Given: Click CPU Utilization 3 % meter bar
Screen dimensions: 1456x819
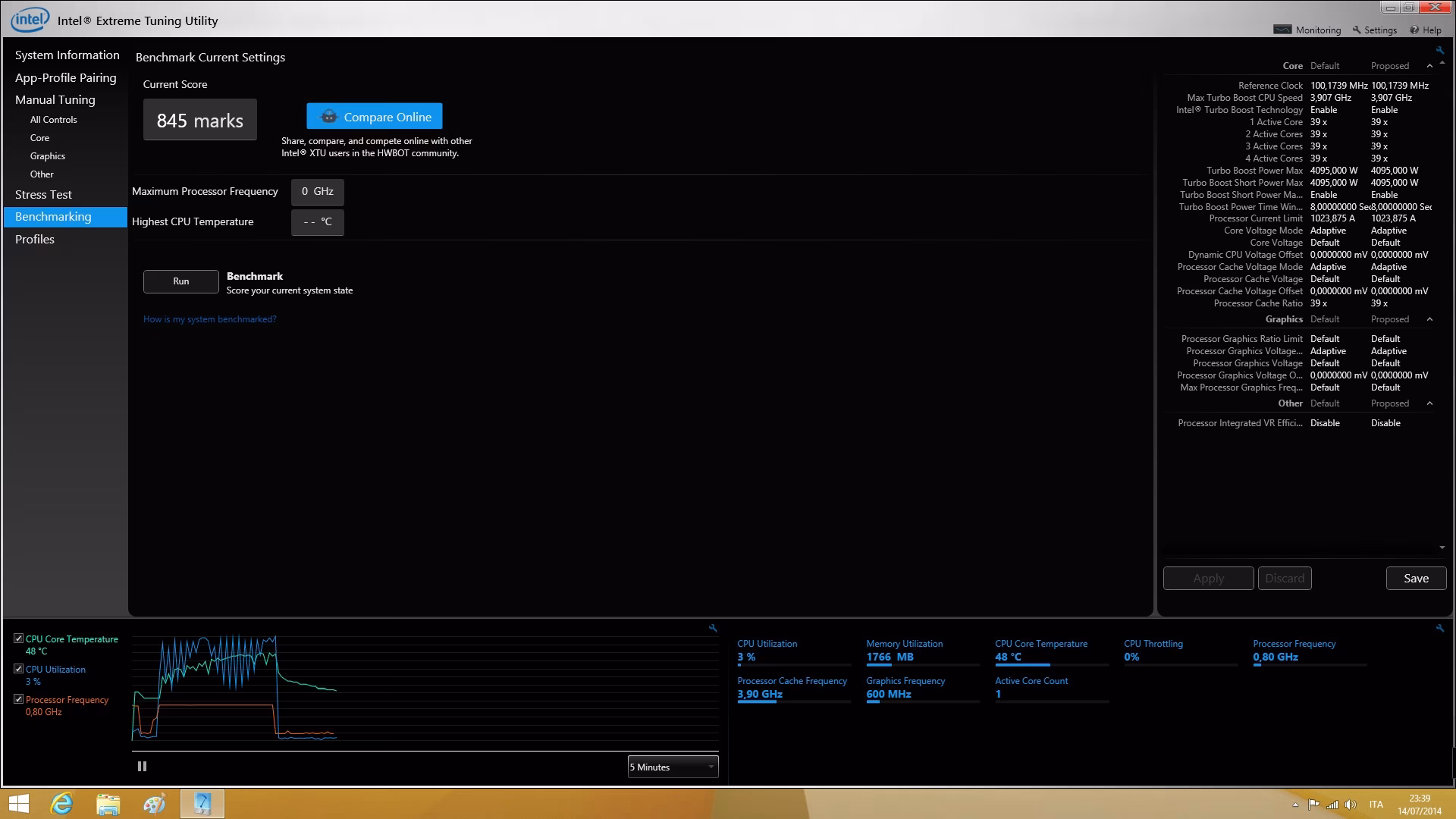Looking at the screenshot, I should pos(794,665).
